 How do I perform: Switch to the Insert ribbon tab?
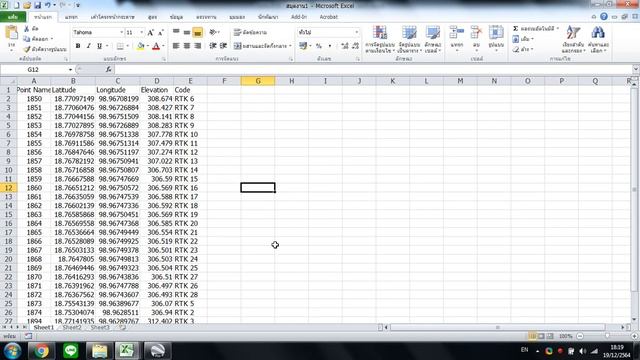point(71,17)
